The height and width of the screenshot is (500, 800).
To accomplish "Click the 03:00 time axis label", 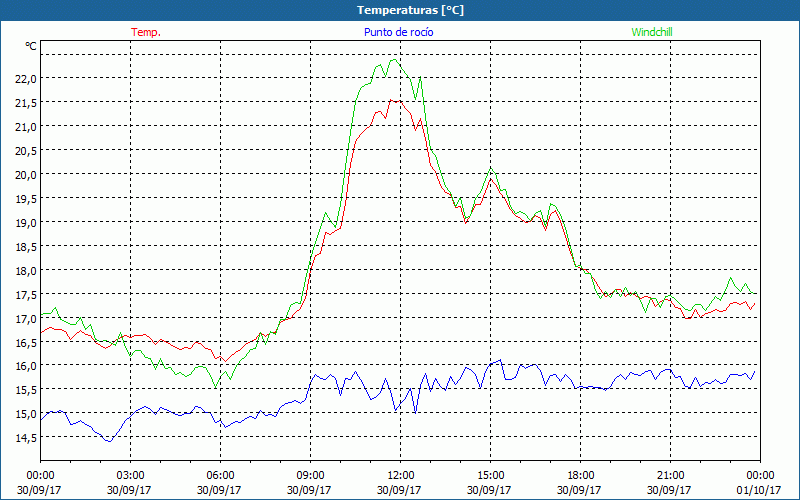I will tap(130, 475).
